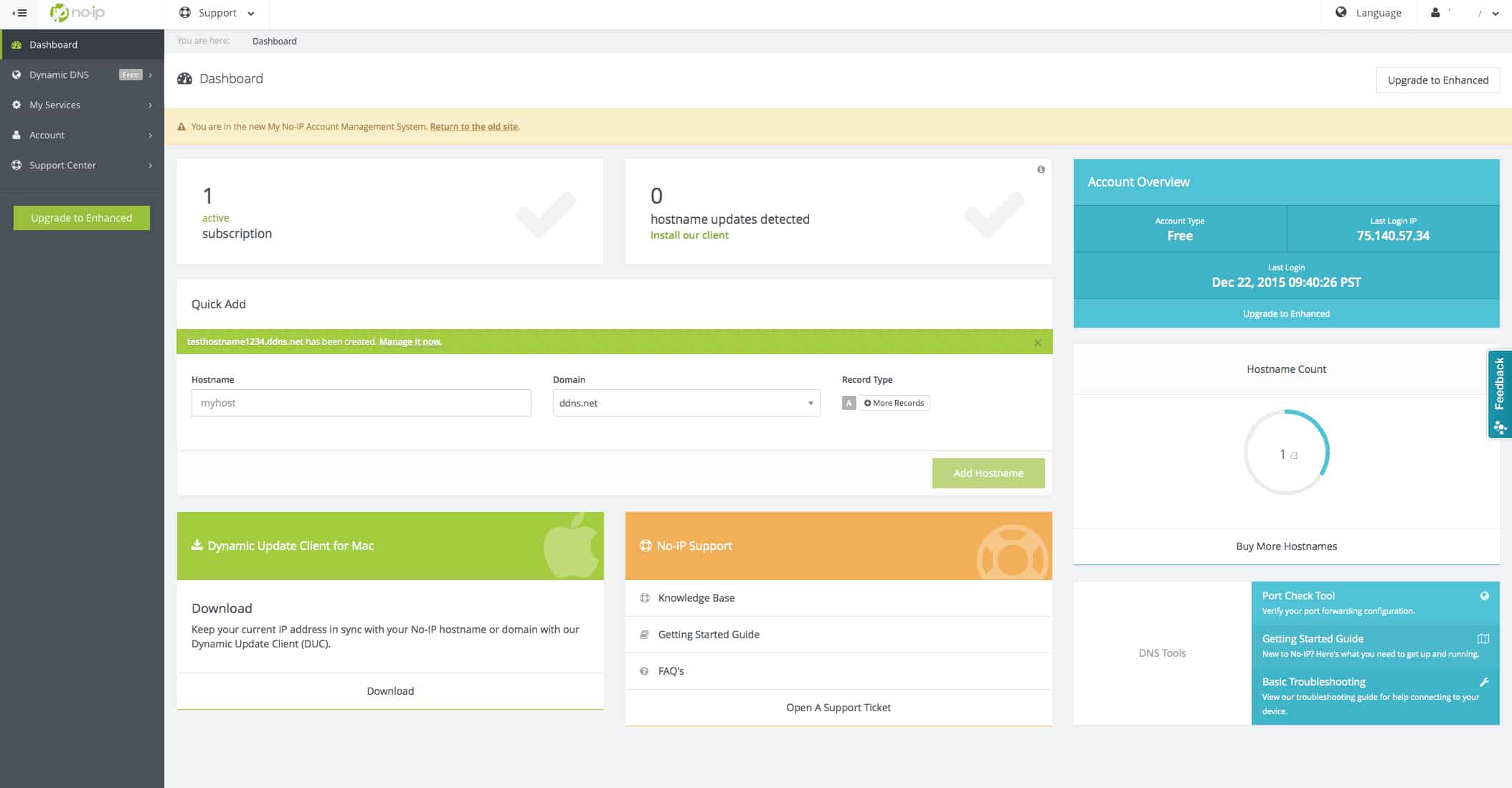Open the Getting Started Guide support link
Screen dimensions: 1512x788
(709, 635)
